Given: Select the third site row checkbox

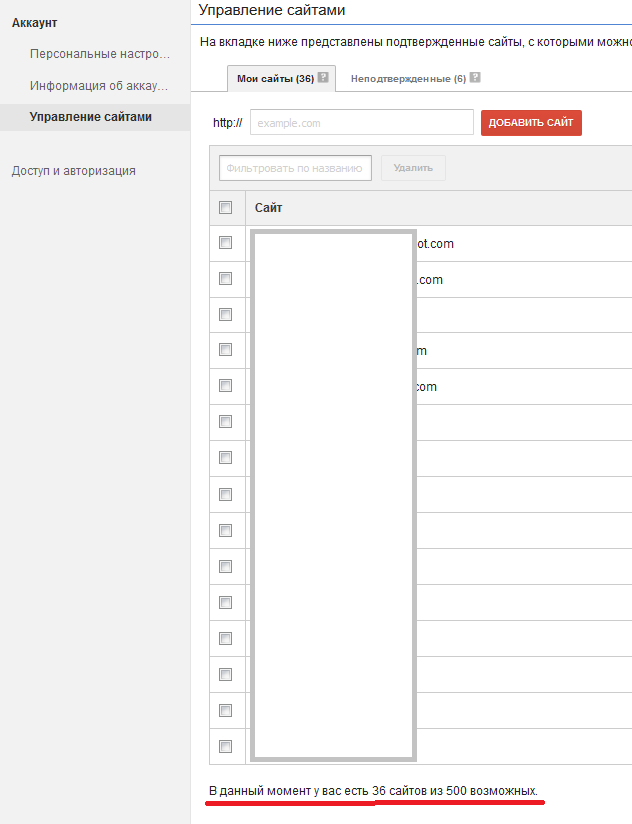Looking at the screenshot, I should [226, 314].
